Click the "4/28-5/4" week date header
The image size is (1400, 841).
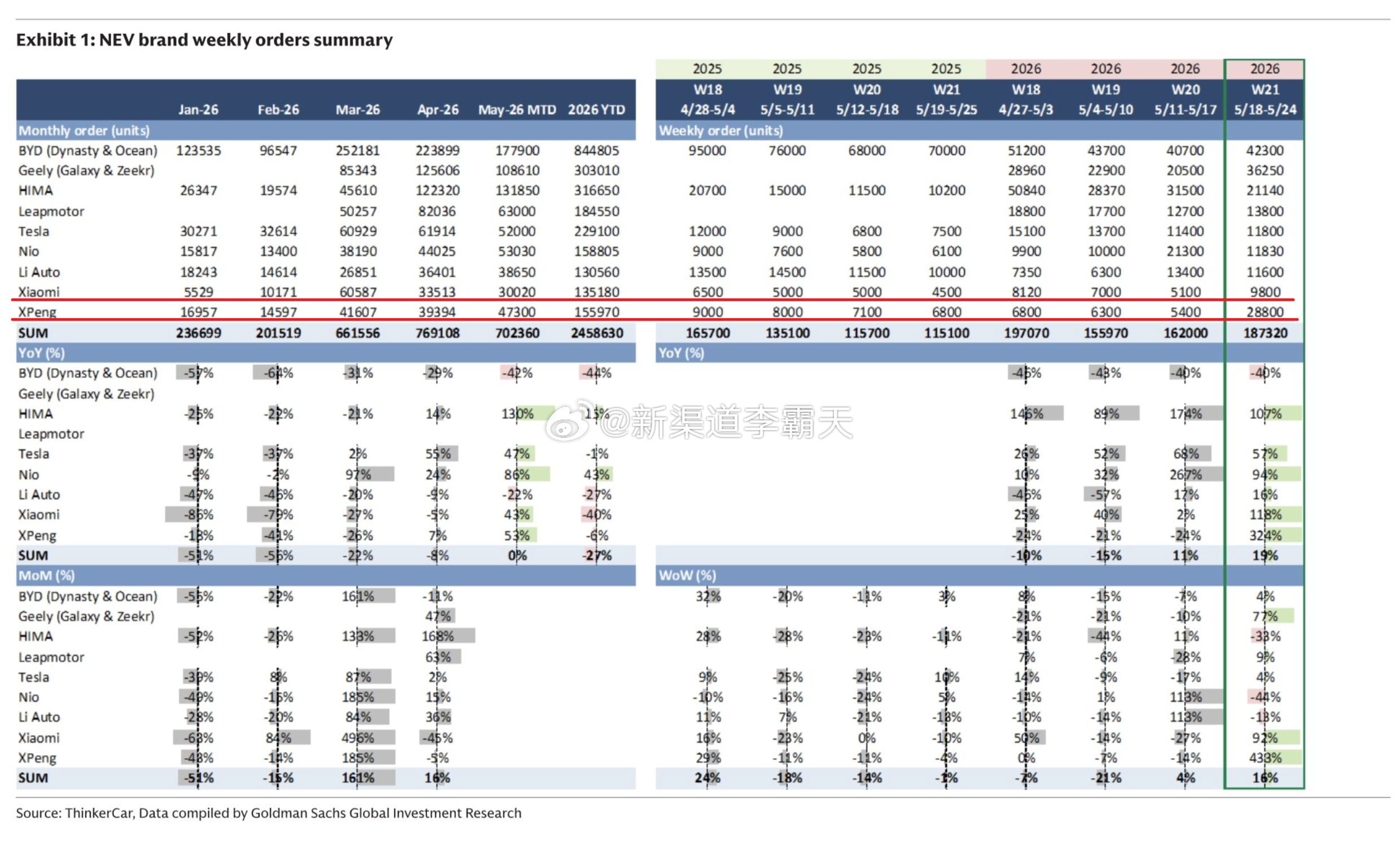tap(708, 109)
